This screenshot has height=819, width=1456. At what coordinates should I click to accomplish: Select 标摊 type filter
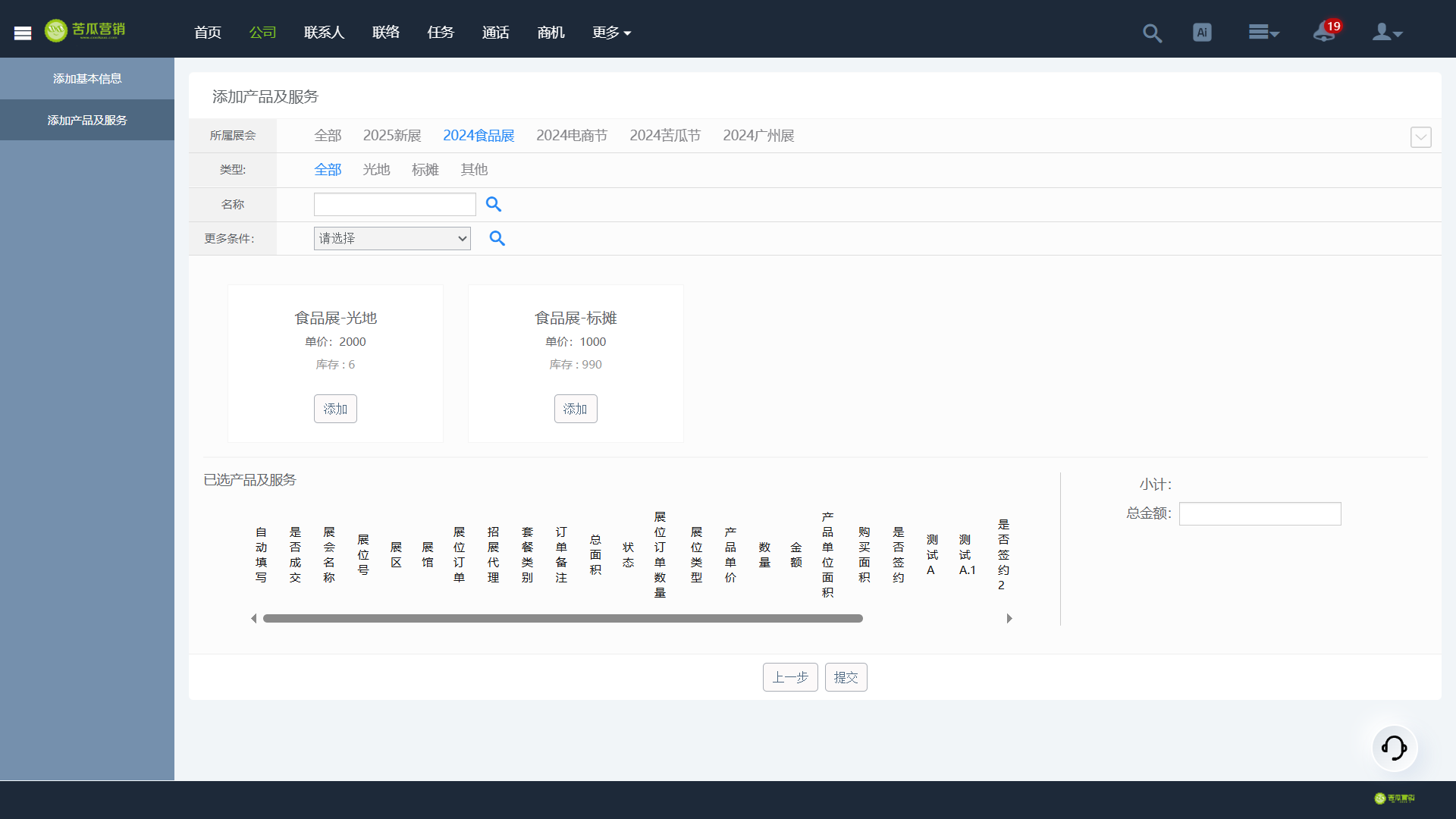pos(425,170)
